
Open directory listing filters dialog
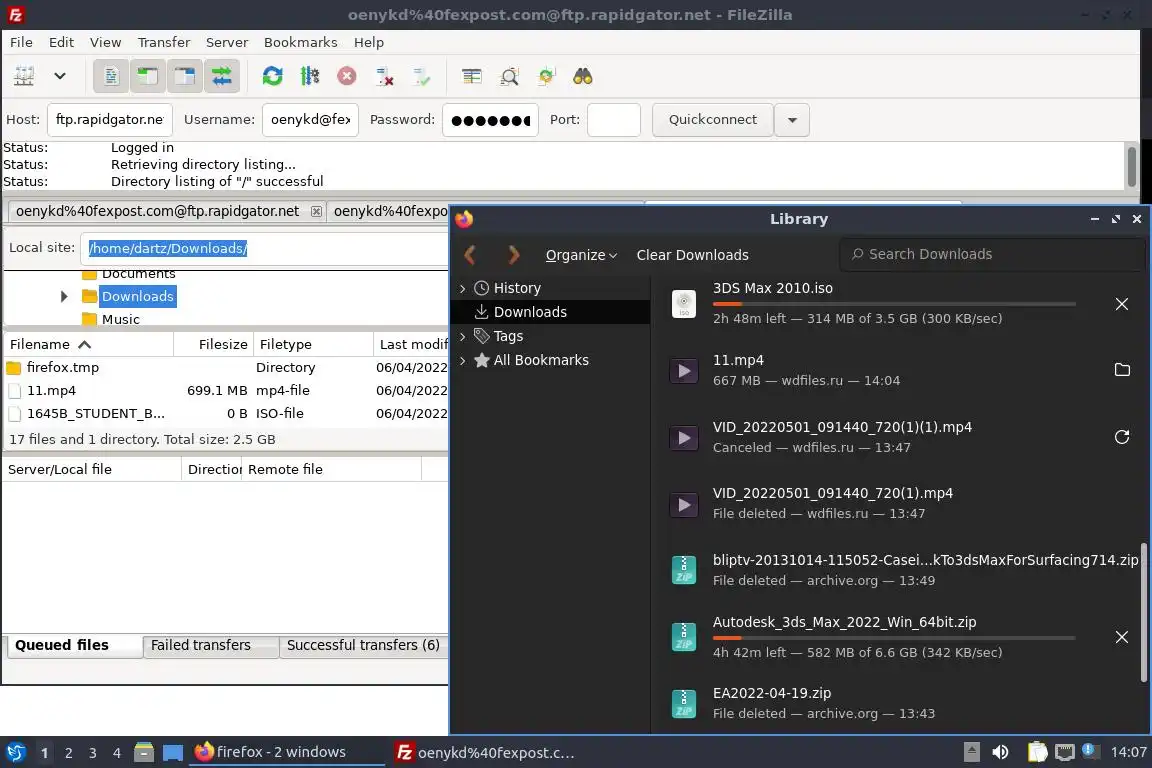tap(472, 76)
